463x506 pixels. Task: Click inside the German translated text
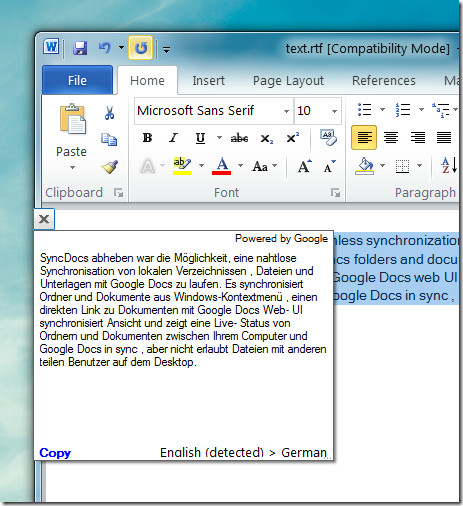pyautogui.click(x=183, y=310)
